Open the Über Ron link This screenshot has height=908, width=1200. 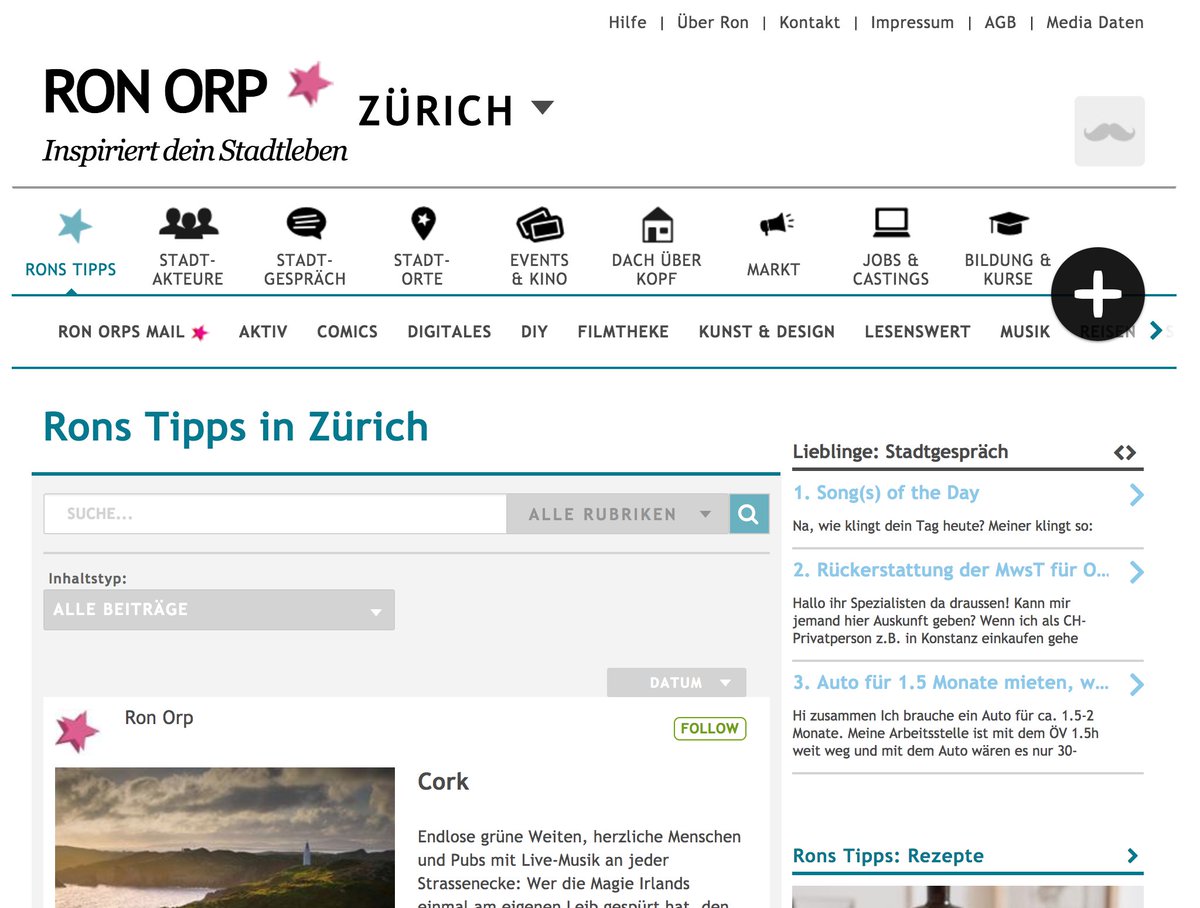coord(713,22)
